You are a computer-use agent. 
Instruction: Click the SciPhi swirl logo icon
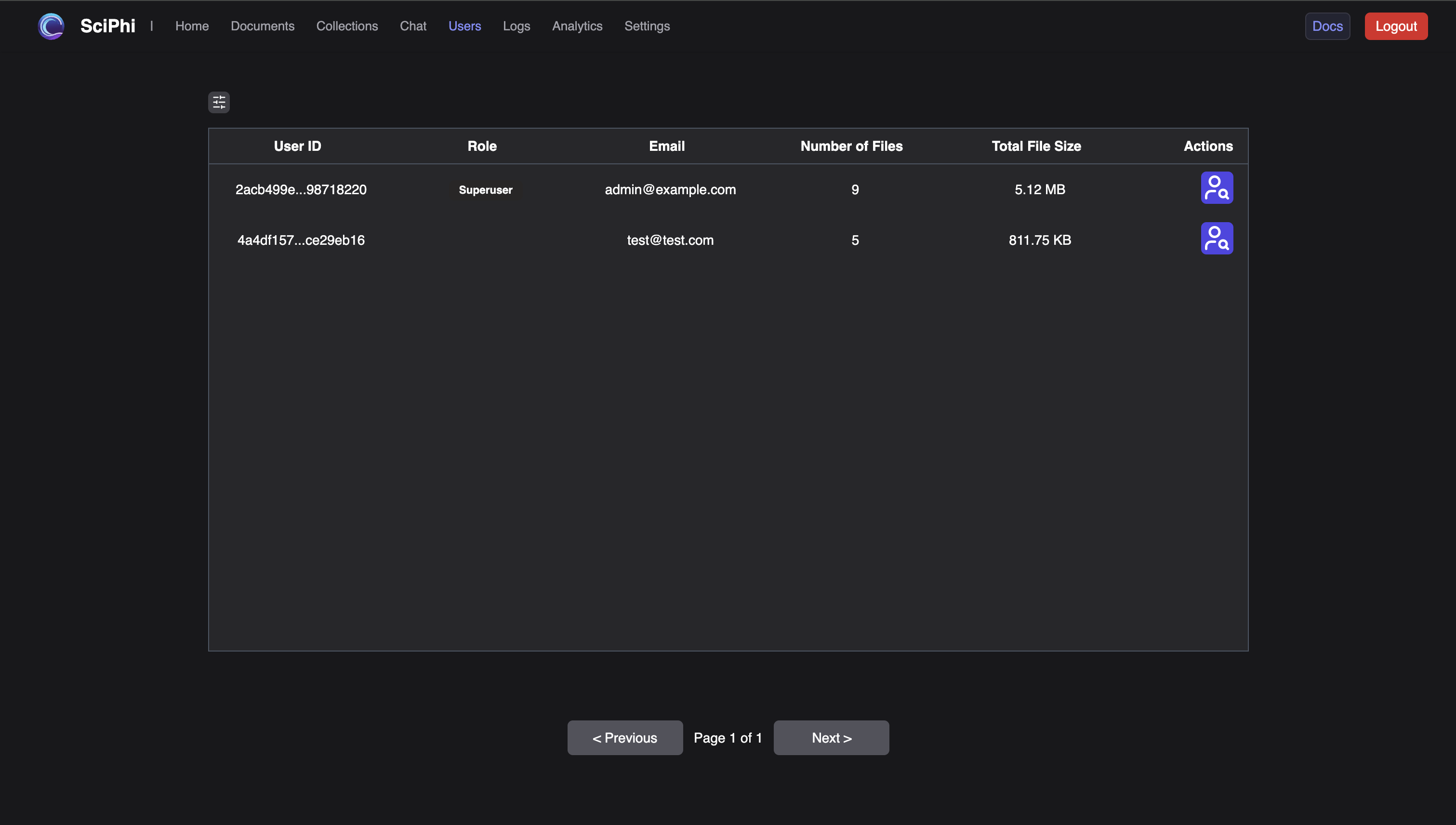(x=51, y=26)
